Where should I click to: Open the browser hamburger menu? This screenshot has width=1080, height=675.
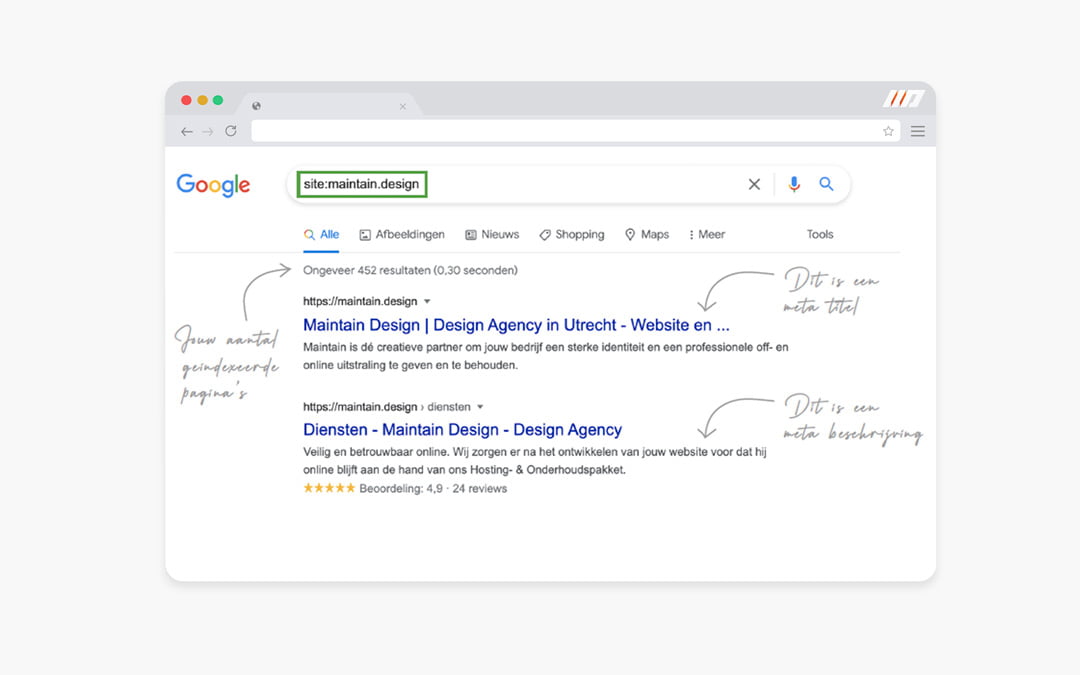tap(917, 131)
